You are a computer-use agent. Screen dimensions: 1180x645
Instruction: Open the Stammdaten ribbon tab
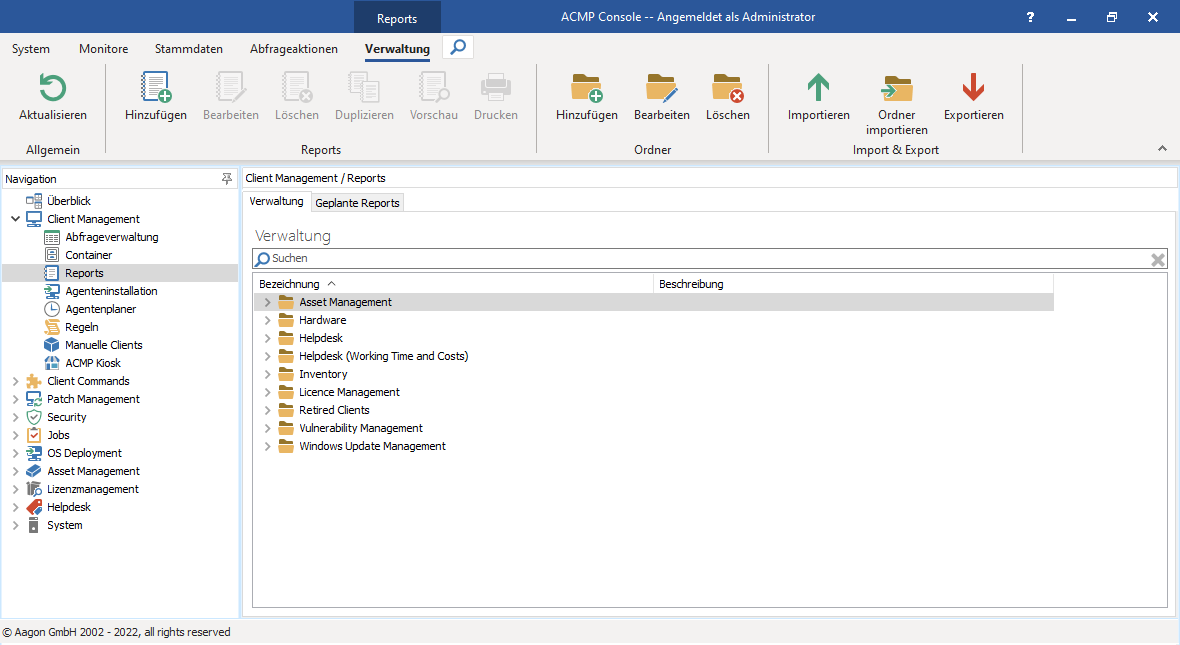[189, 49]
